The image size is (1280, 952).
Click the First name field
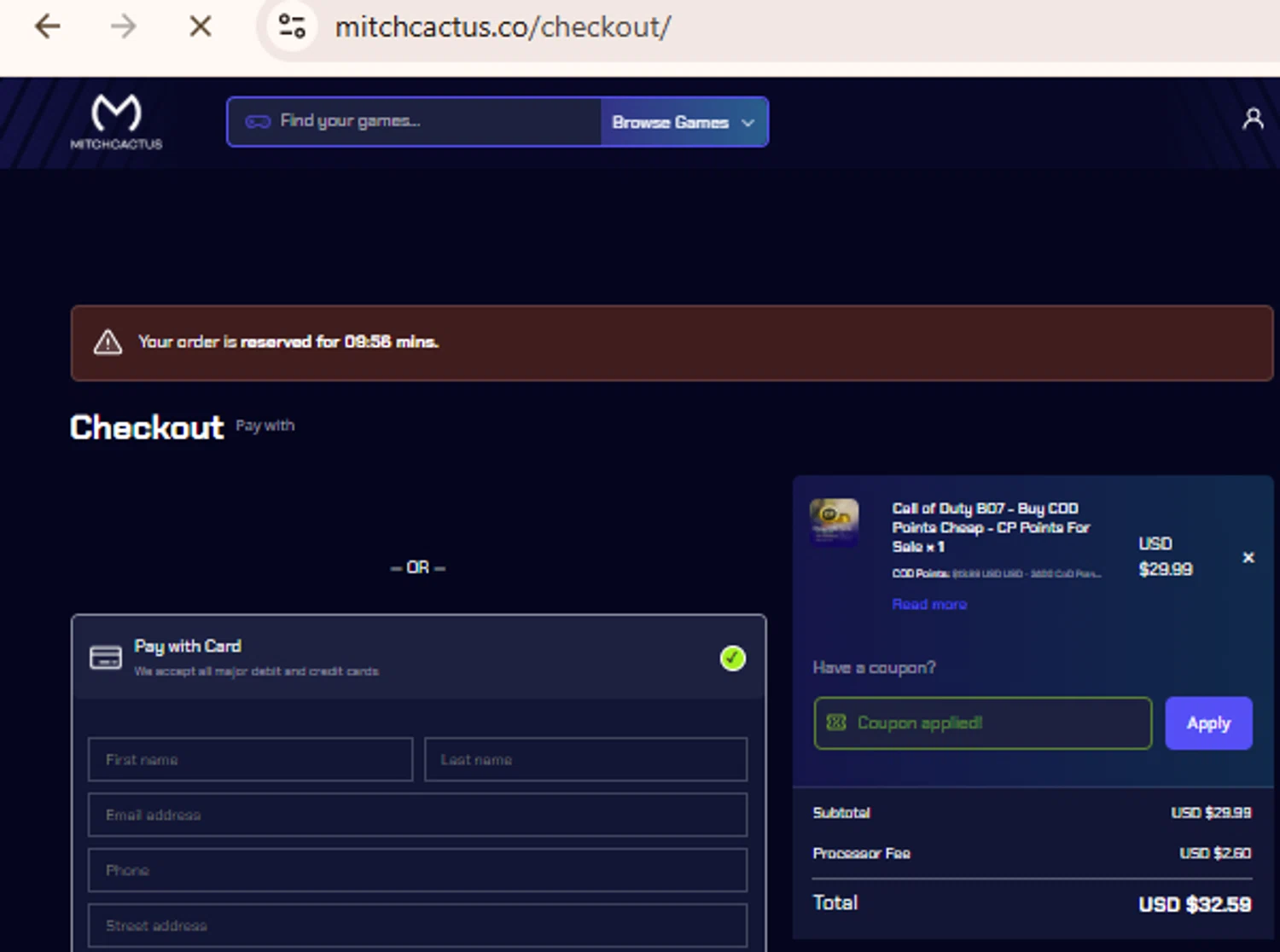pyautogui.click(x=250, y=759)
